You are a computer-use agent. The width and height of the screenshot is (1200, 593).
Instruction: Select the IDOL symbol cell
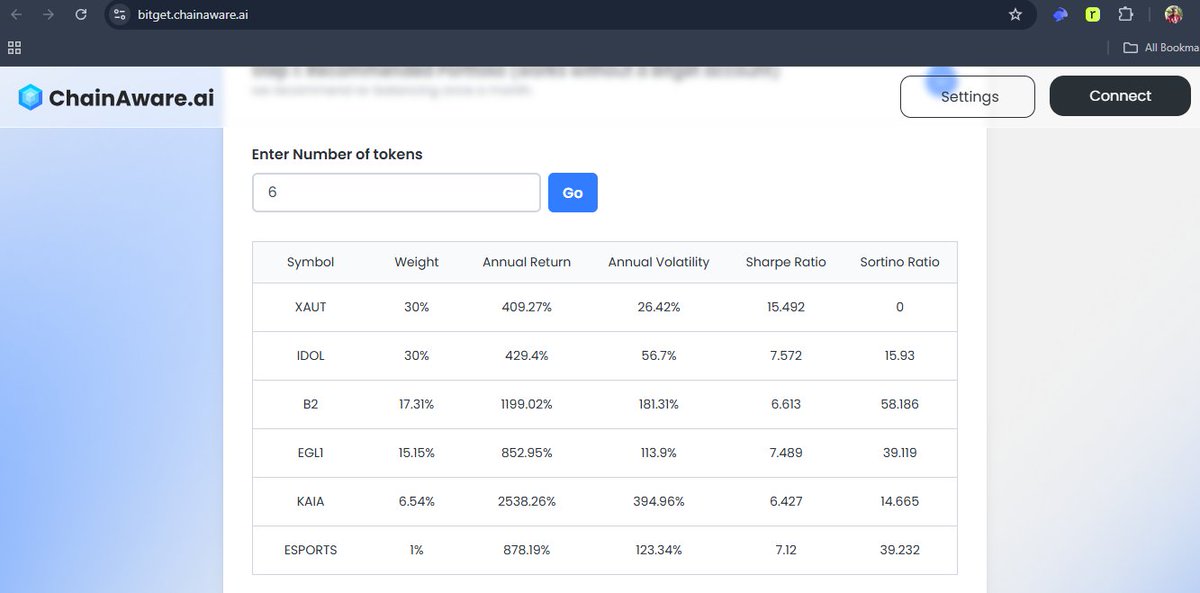[x=311, y=355]
